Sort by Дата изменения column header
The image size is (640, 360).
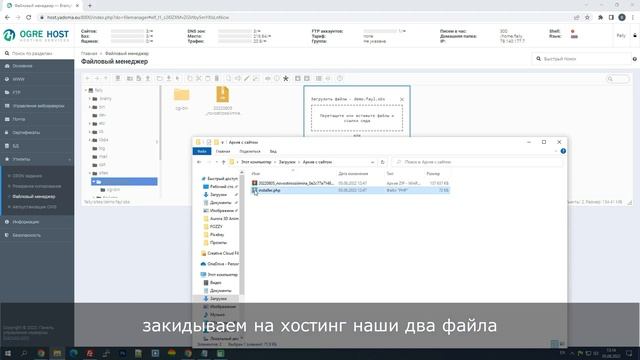coord(353,174)
